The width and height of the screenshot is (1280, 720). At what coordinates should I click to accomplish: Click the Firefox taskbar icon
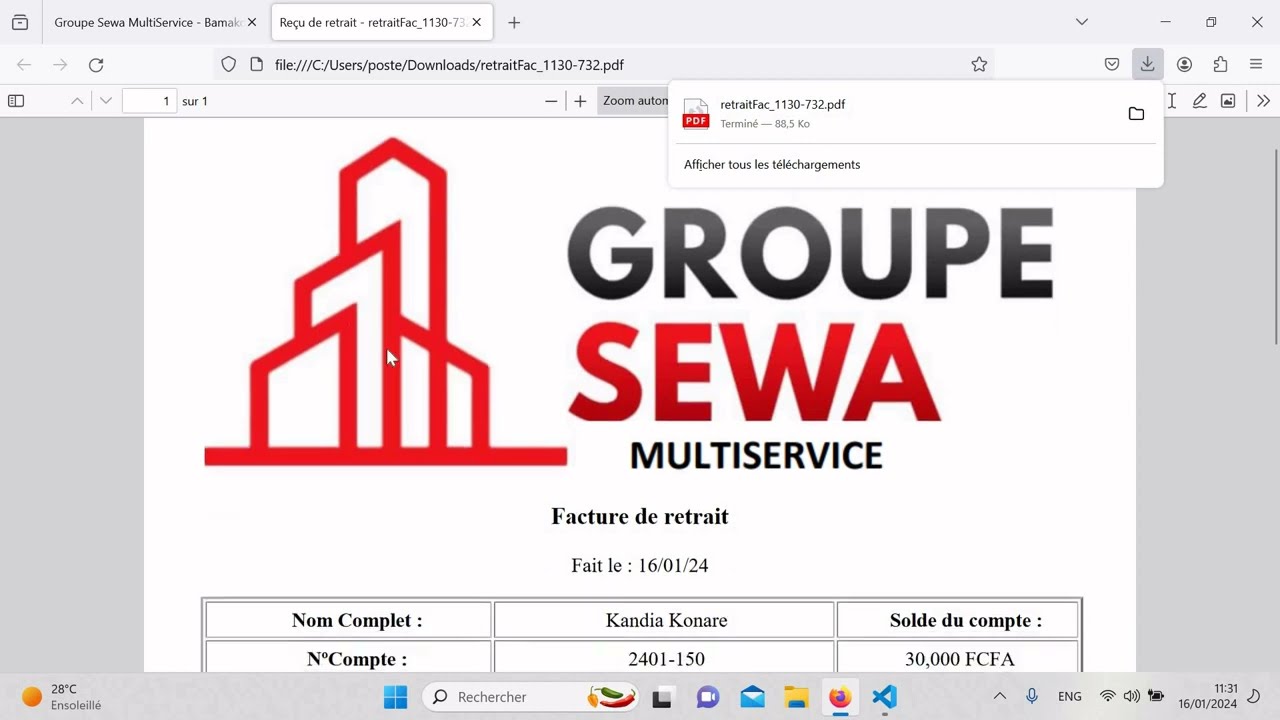[x=840, y=697]
